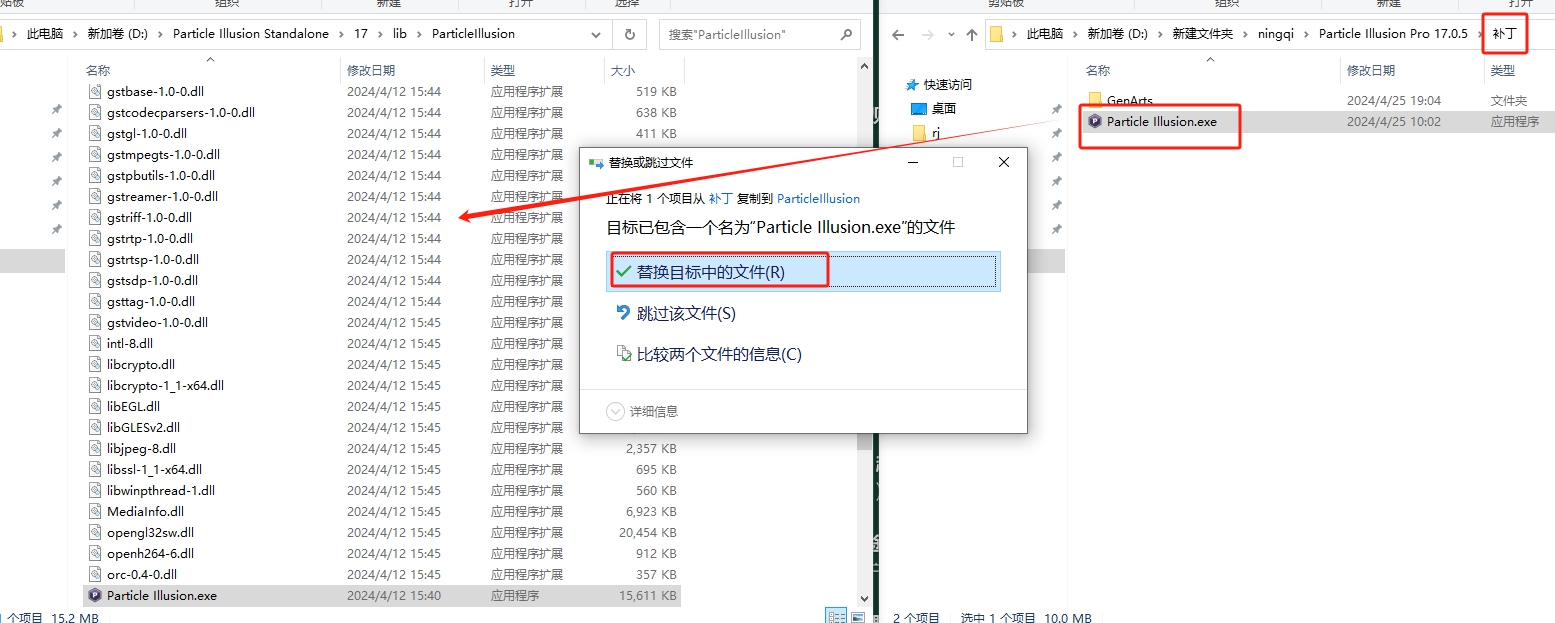1555x623 pixels.
Task: Open the address bar history dropdown in left window
Action: tap(596, 34)
